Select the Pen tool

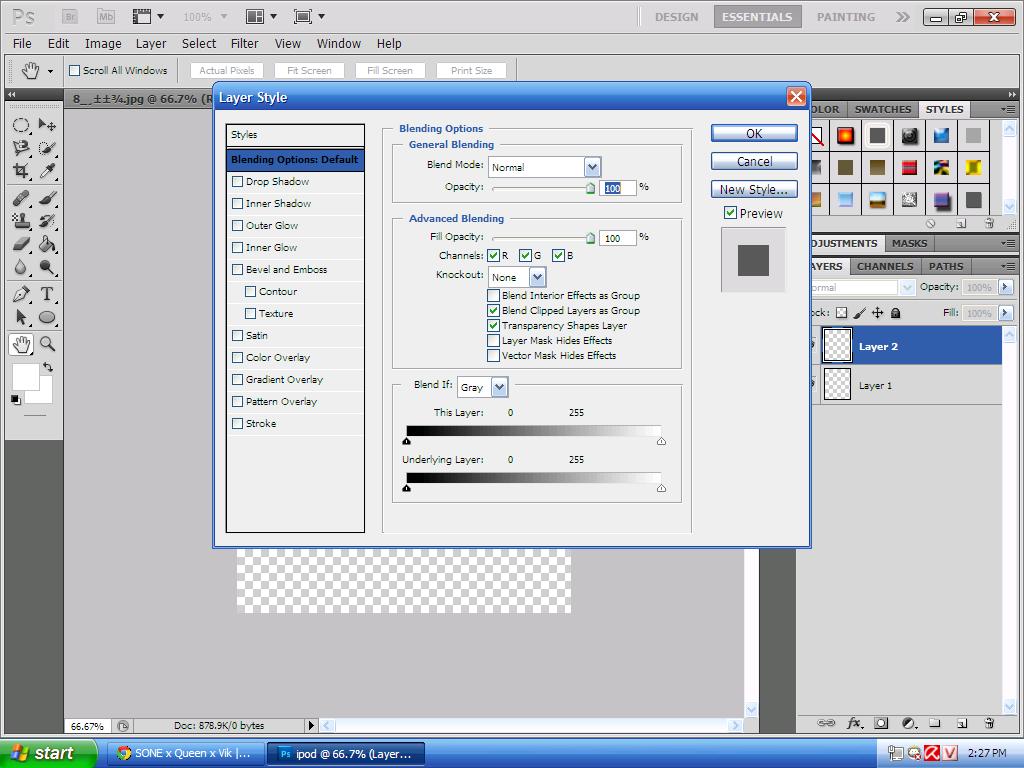(x=21, y=294)
